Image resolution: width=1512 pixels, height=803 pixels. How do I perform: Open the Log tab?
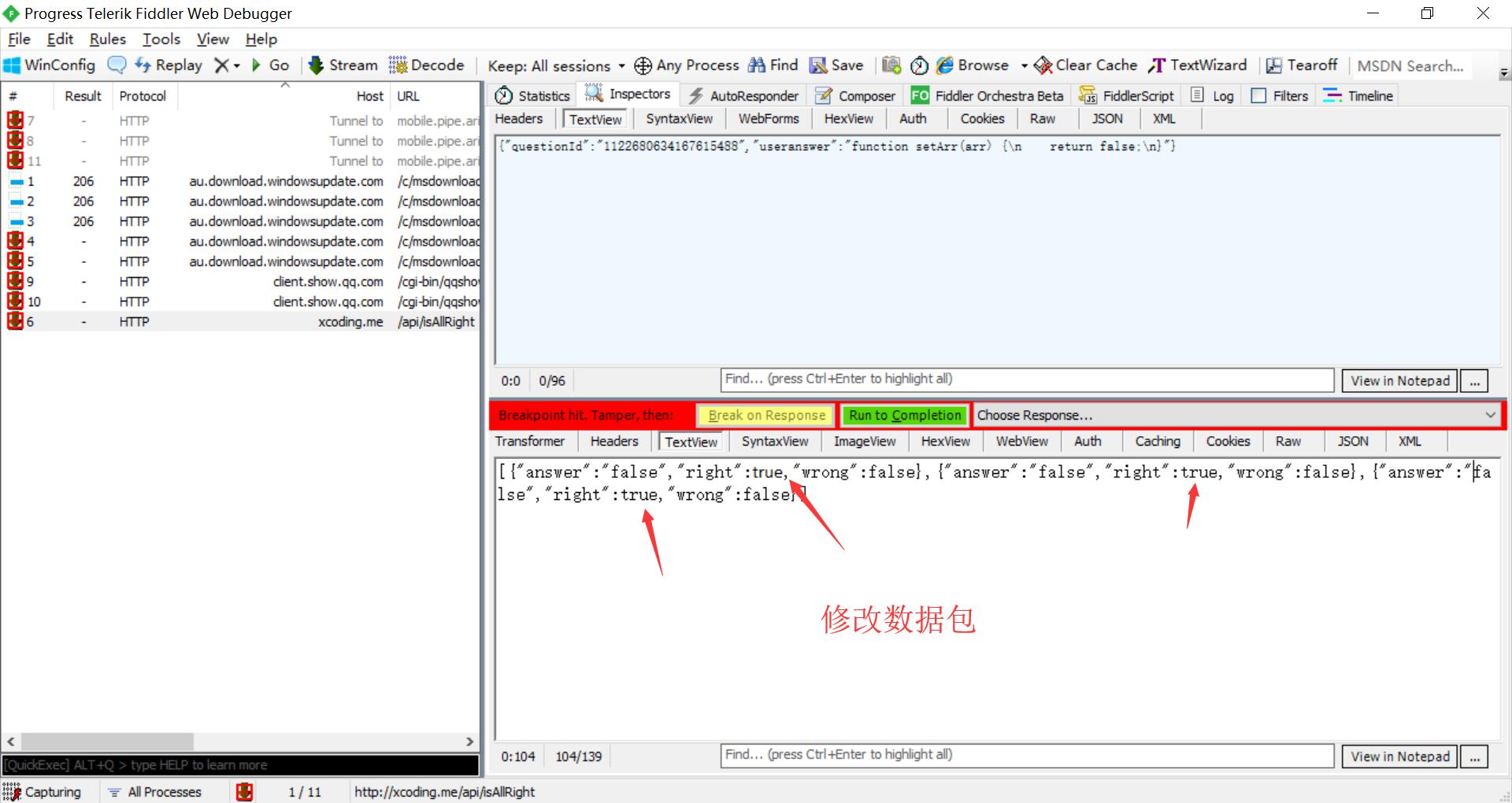pyautogui.click(x=1213, y=96)
